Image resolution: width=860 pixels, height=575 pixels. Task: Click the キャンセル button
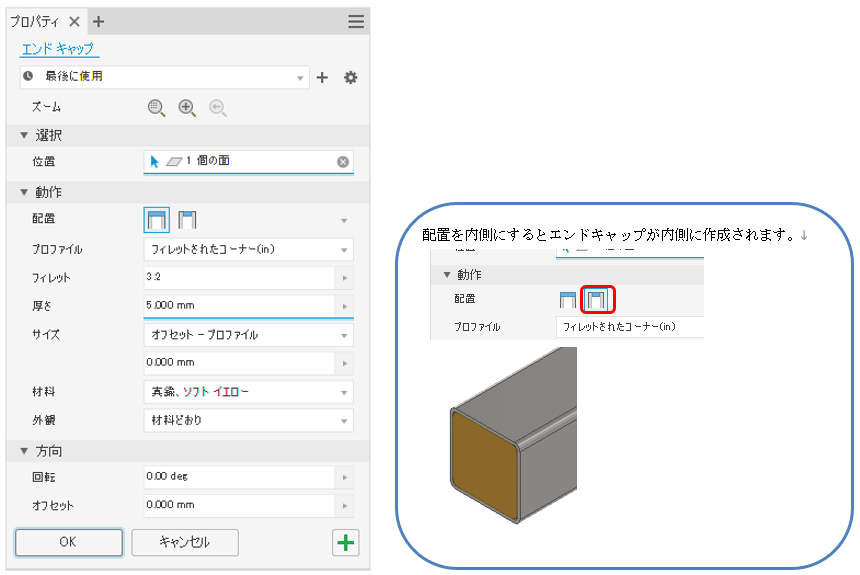[x=185, y=543]
